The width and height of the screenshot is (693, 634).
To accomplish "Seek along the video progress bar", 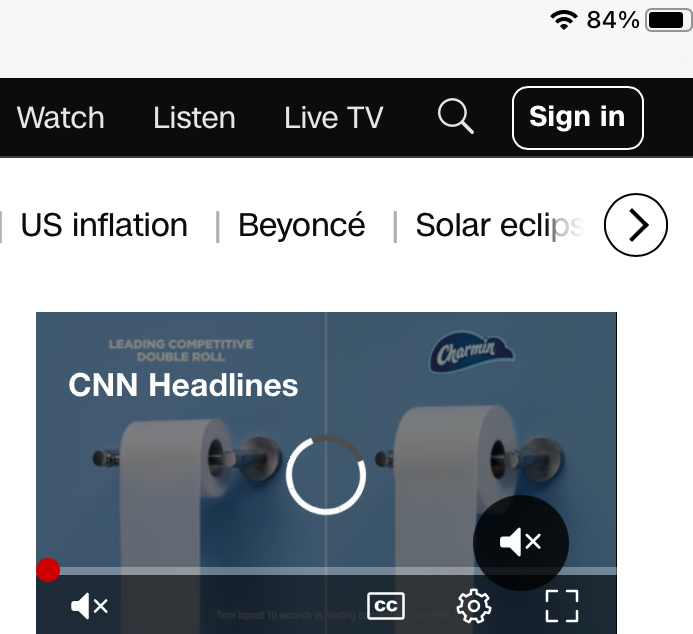I will click(x=326, y=571).
